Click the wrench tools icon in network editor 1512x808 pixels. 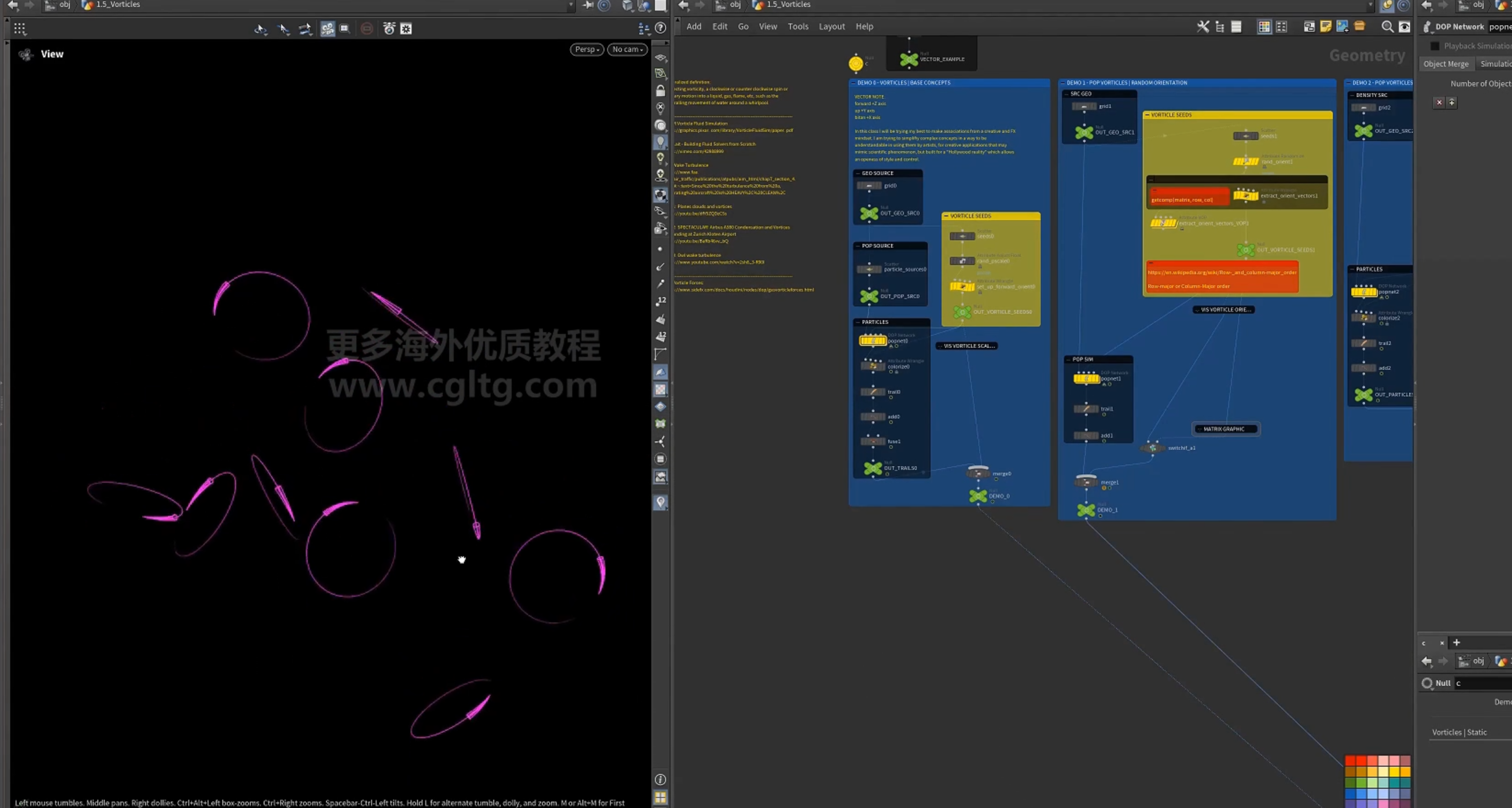1203,27
